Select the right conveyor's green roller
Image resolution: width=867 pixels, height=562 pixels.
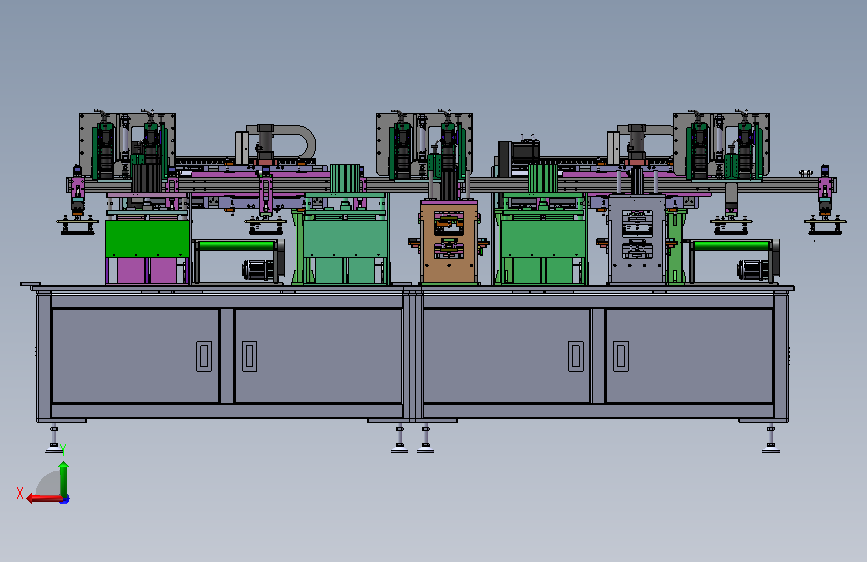coord(730,245)
